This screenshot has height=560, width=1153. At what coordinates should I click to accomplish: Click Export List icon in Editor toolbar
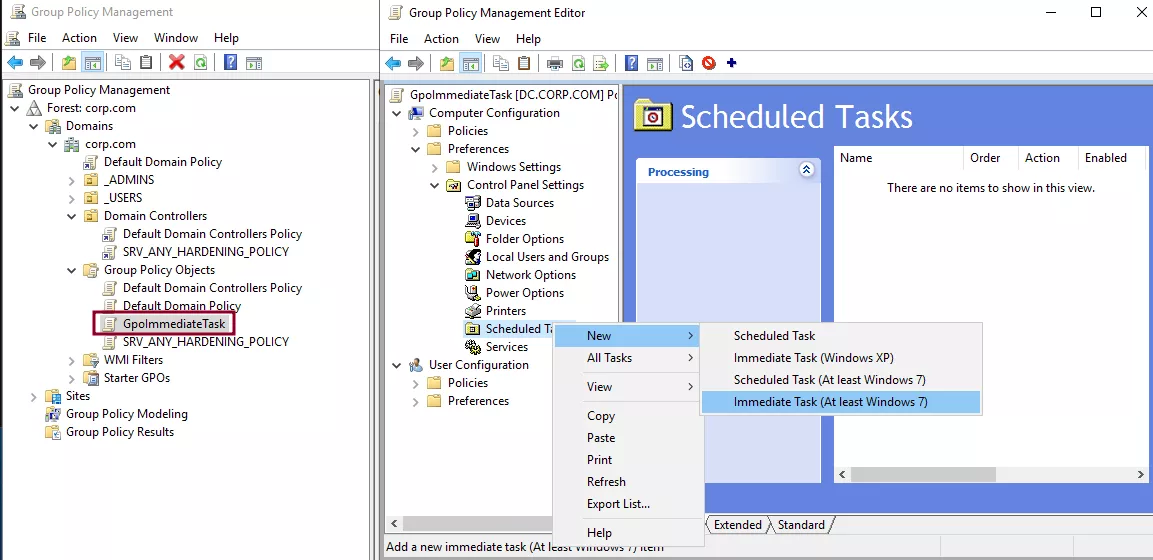pos(601,63)
